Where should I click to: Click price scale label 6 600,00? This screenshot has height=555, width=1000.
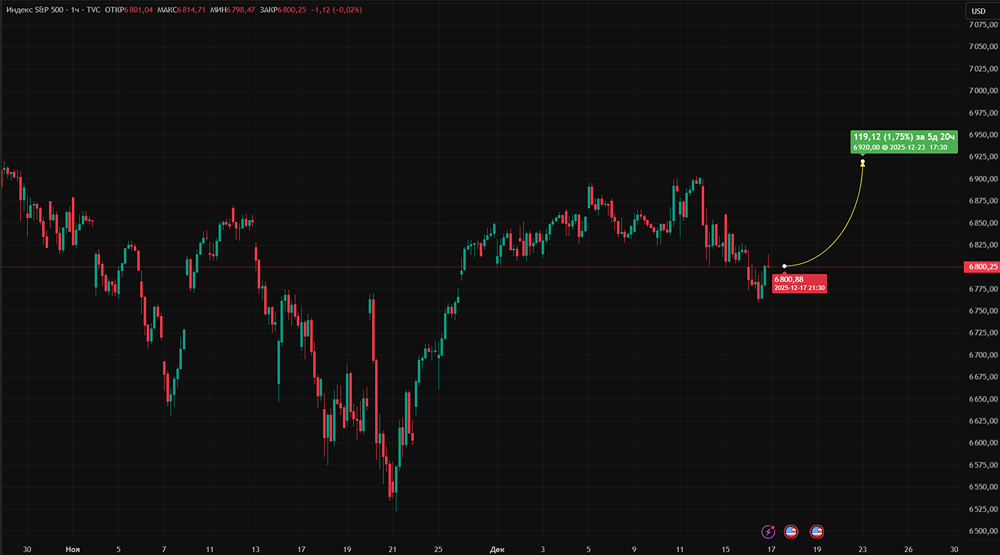pyautogui.click(x=983, y=443)
